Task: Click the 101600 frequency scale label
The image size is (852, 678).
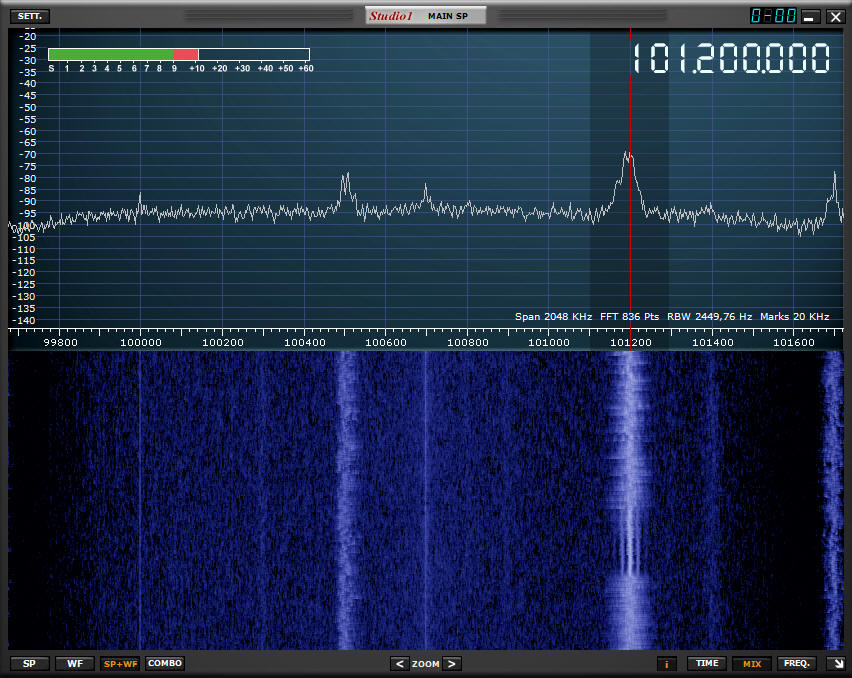Action: (x=794, y=343)
